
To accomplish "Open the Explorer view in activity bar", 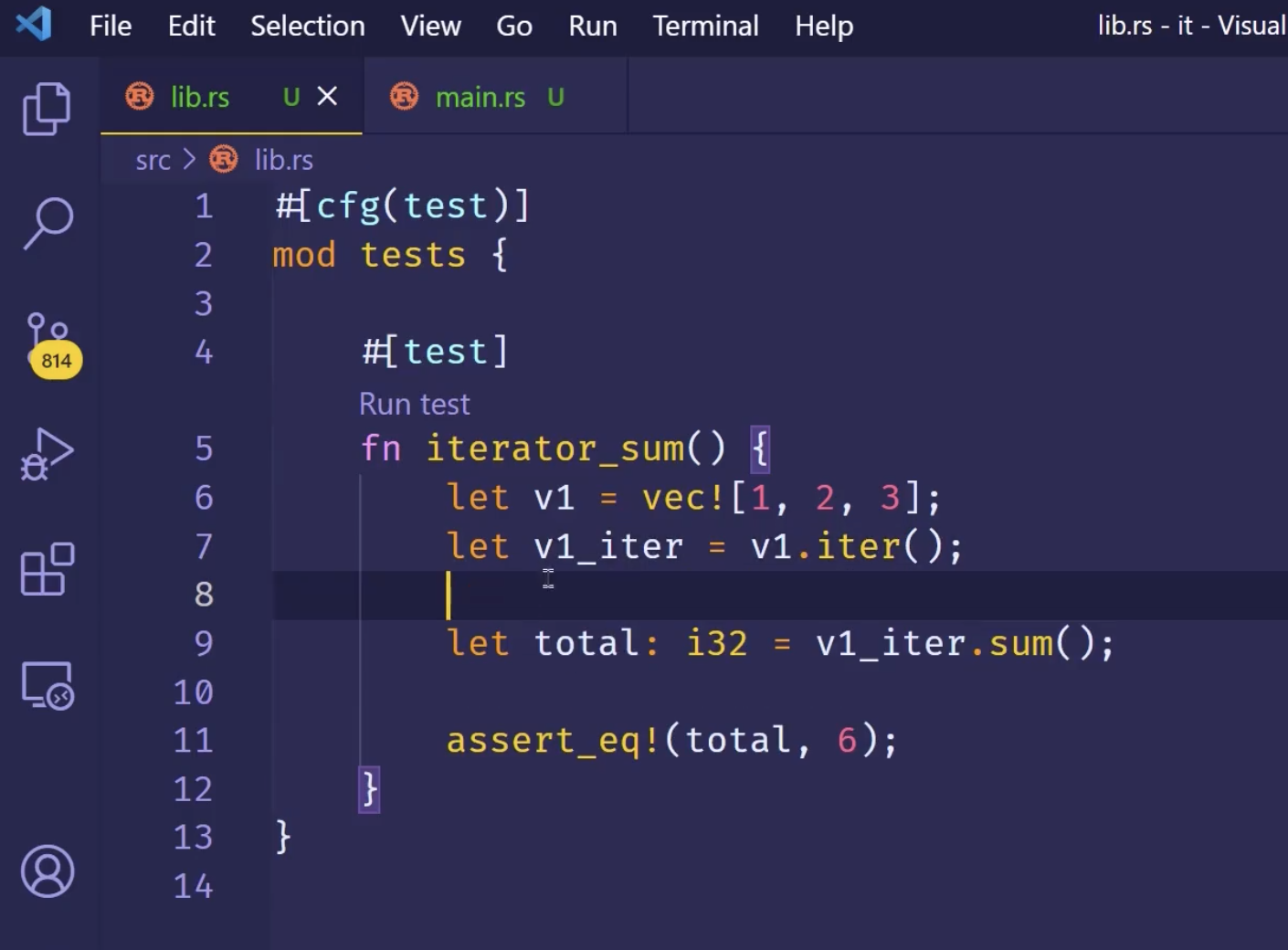I will pos(47,109).
